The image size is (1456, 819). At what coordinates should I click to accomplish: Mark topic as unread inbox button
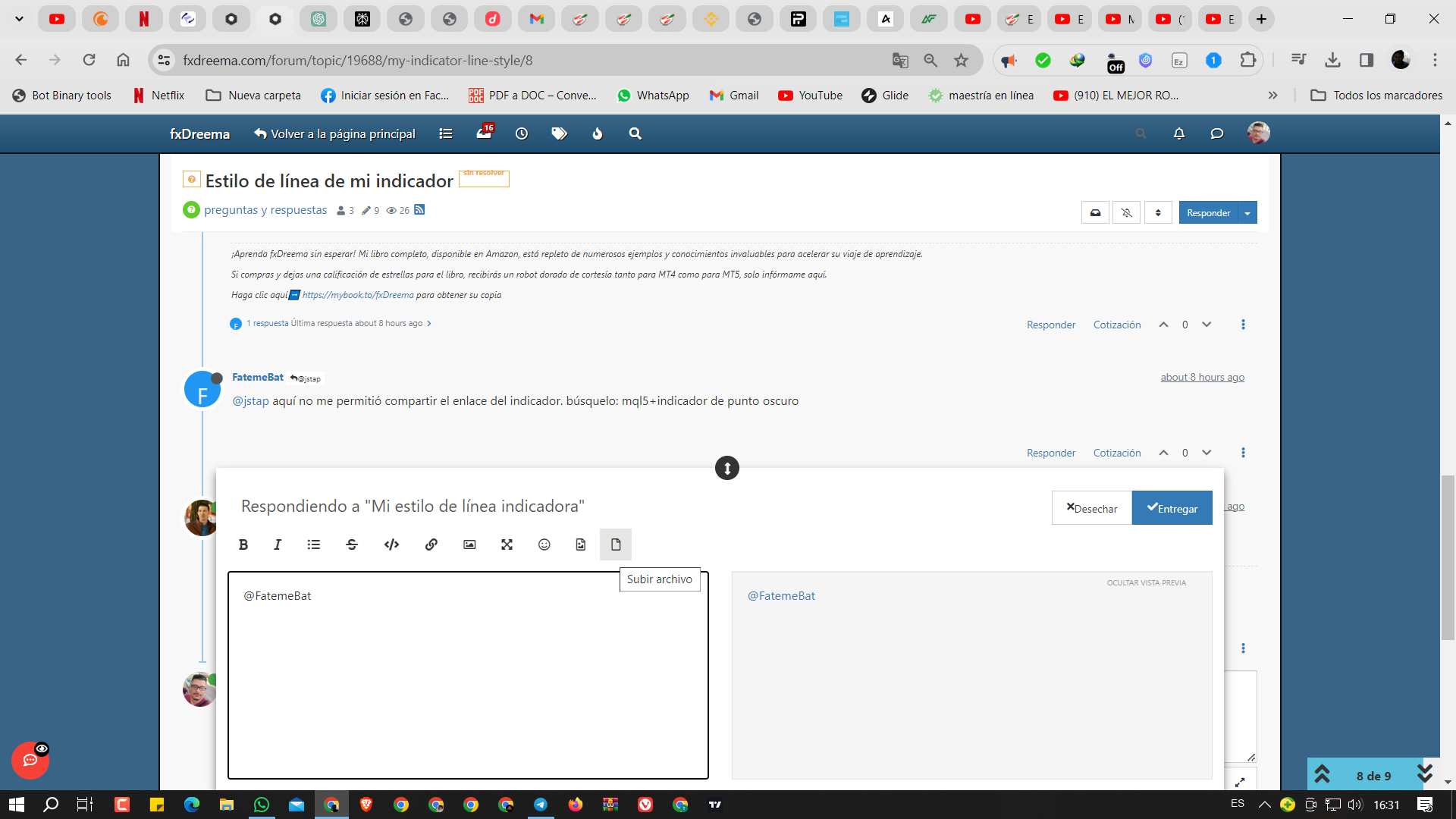(x=1095, y=212)
